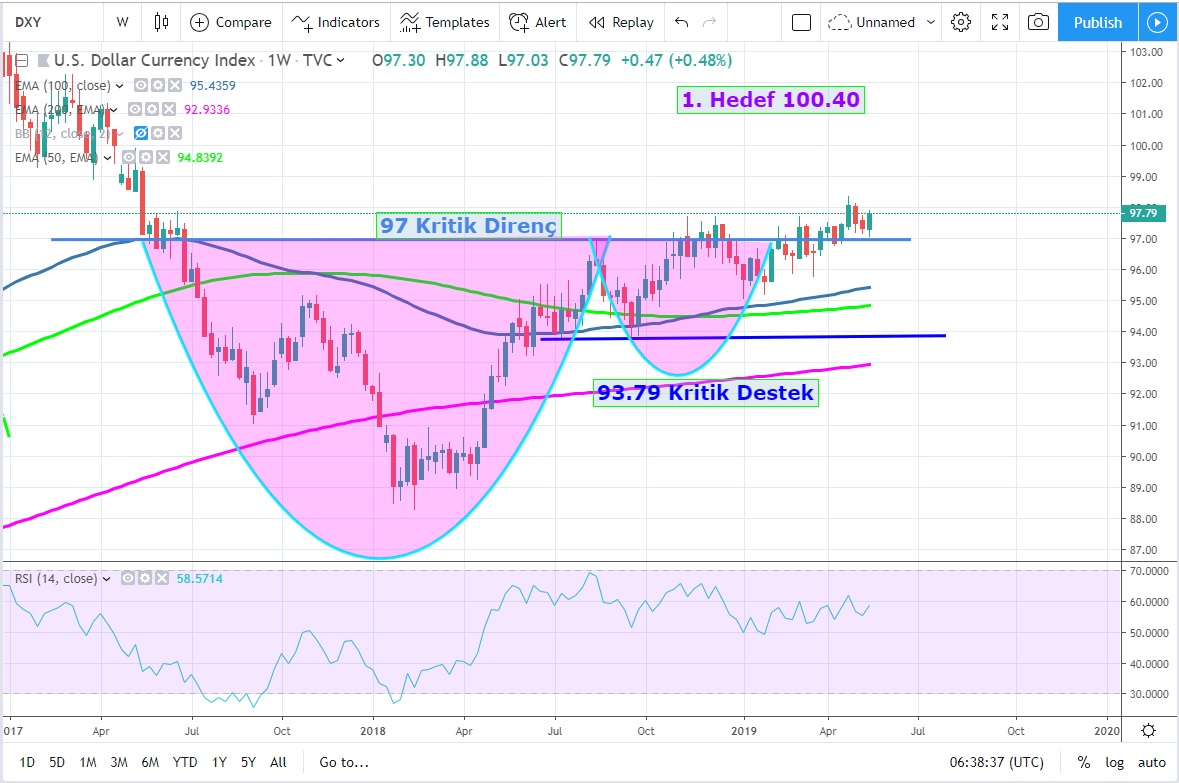
Task: Hide the EMA 100 indicator
Action: tap(141, 85)
